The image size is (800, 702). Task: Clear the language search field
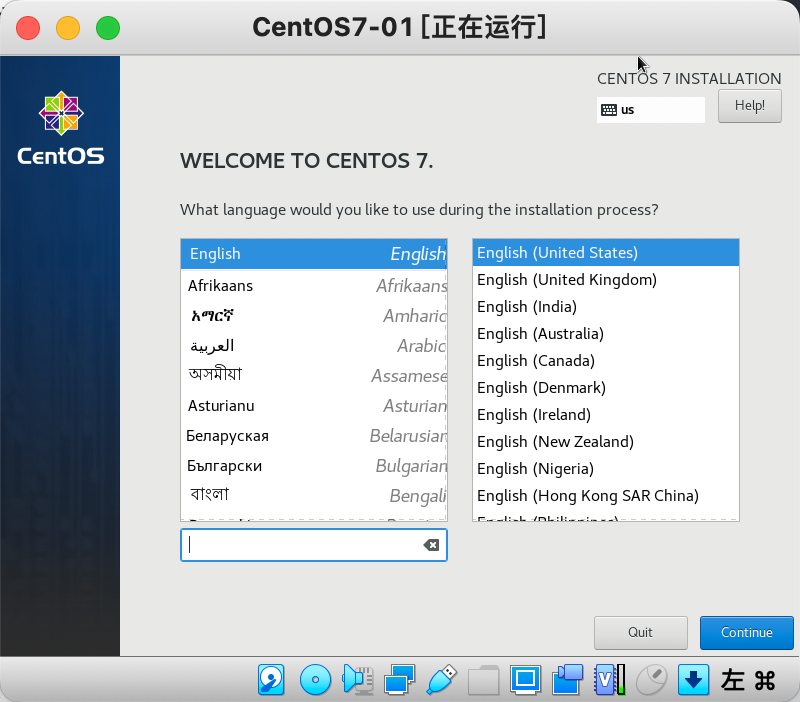(x=431, y=545)
